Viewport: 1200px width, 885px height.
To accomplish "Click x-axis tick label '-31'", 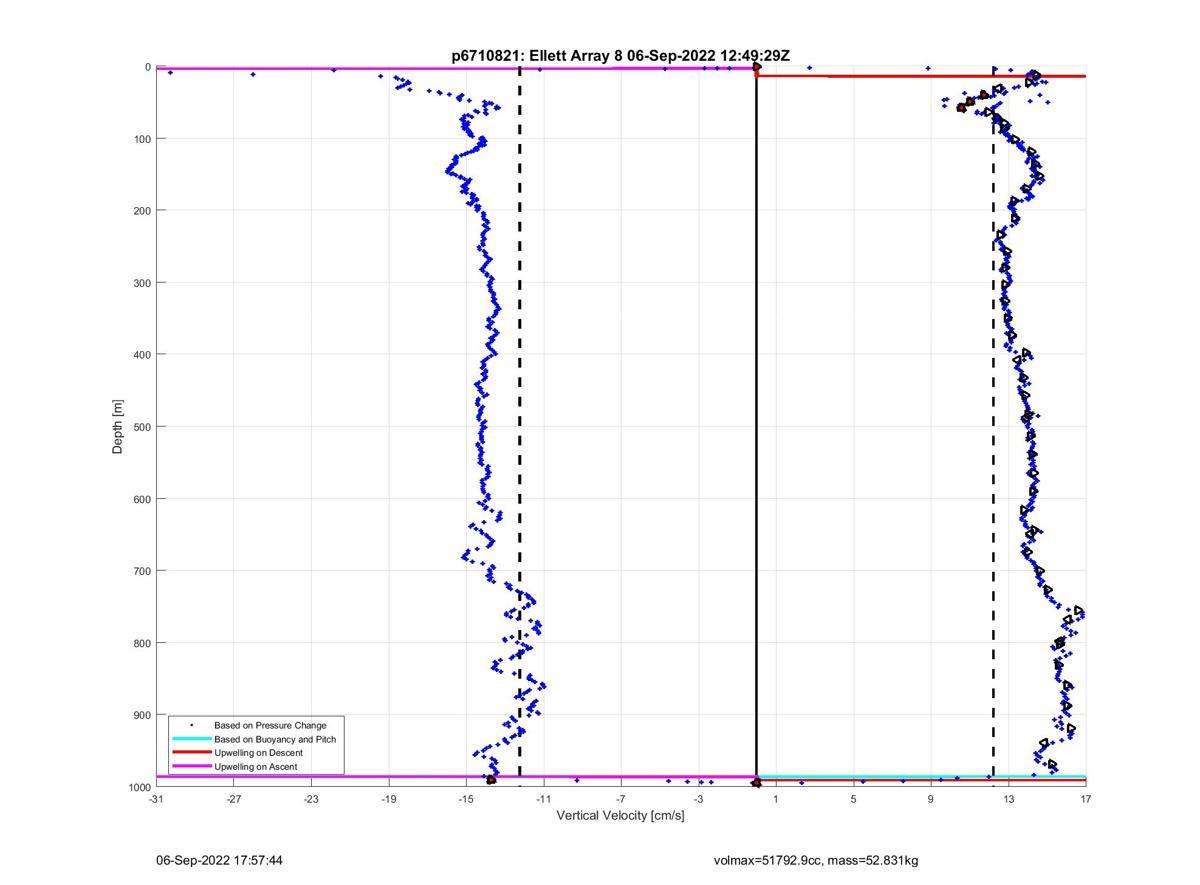I will pos(156,799).
